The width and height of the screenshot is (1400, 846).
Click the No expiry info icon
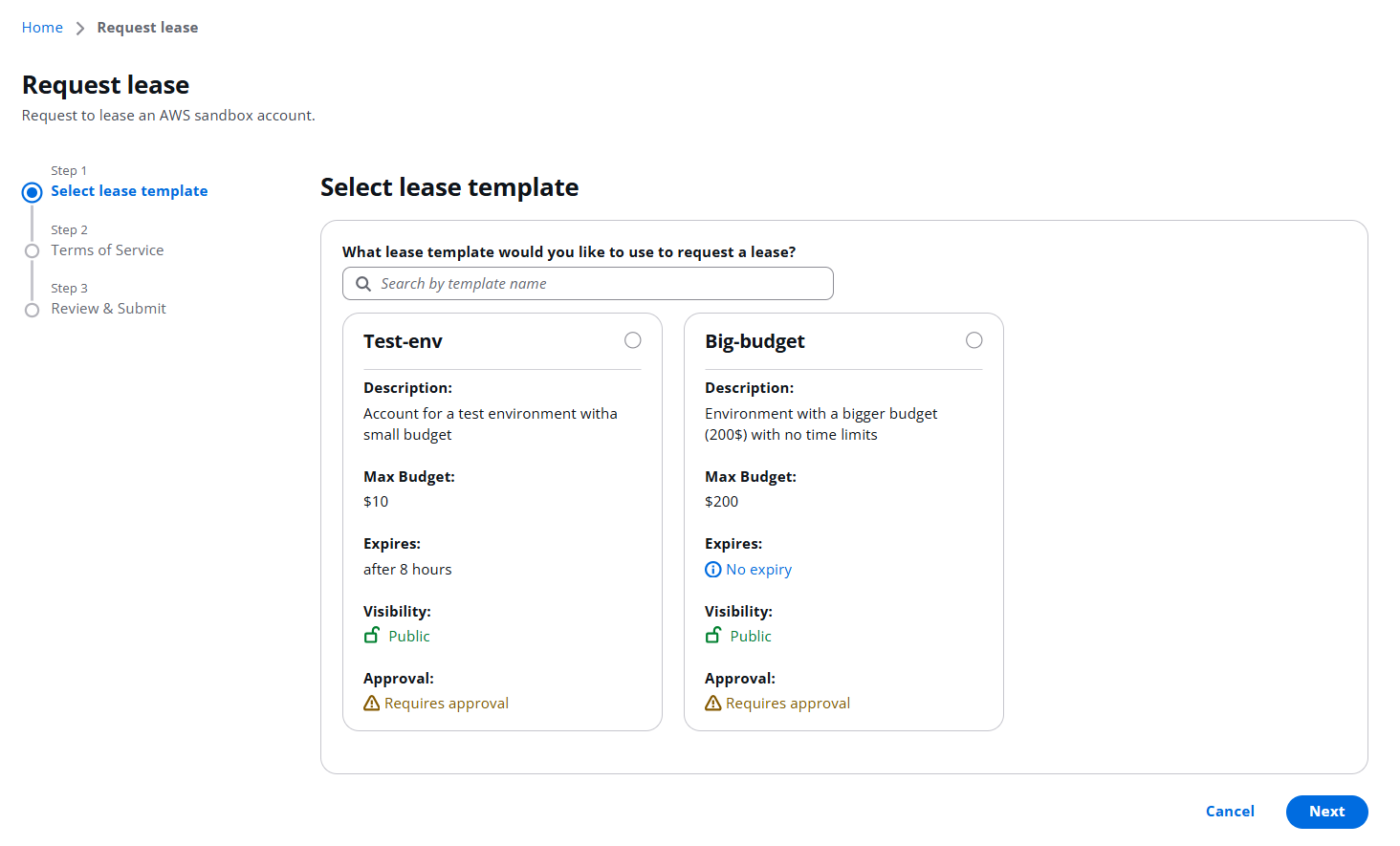click(x=712, y=570)
